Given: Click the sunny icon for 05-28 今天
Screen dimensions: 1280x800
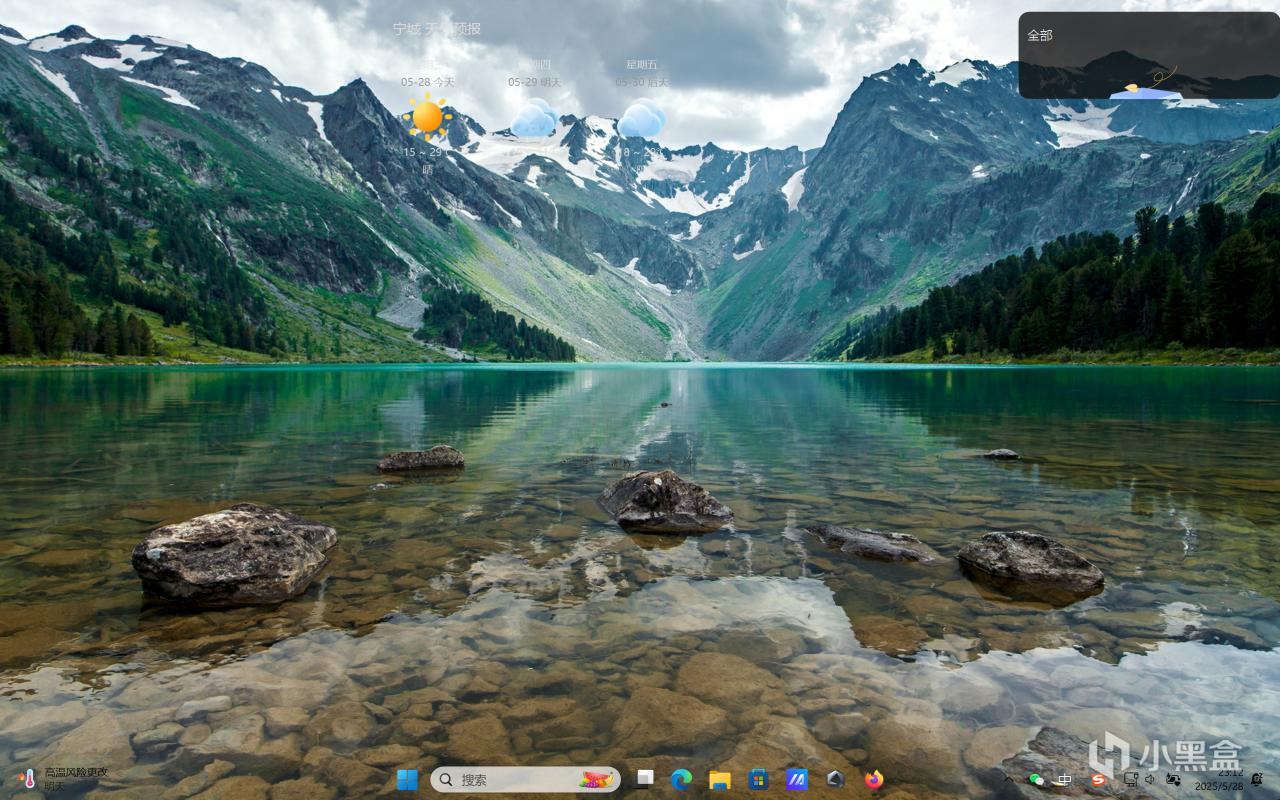Looking at the screenshot, I should point(427,118).
